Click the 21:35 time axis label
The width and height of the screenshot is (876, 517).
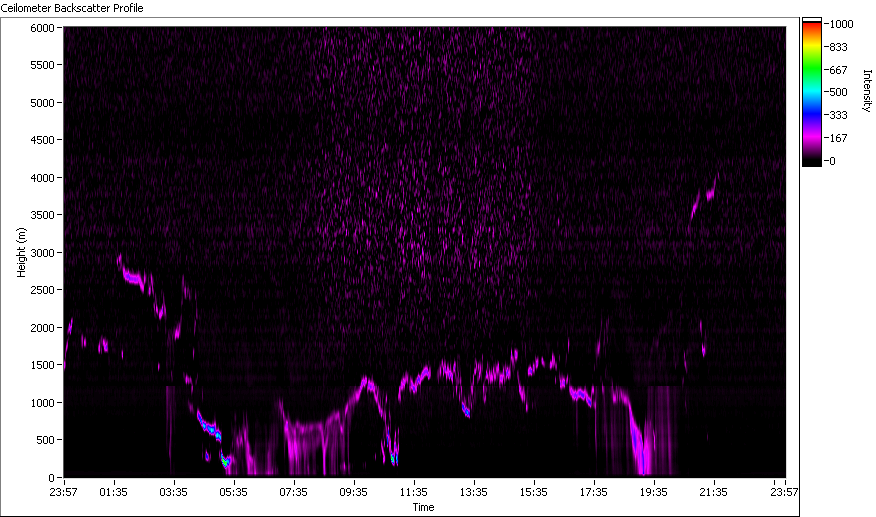(714, 492)
